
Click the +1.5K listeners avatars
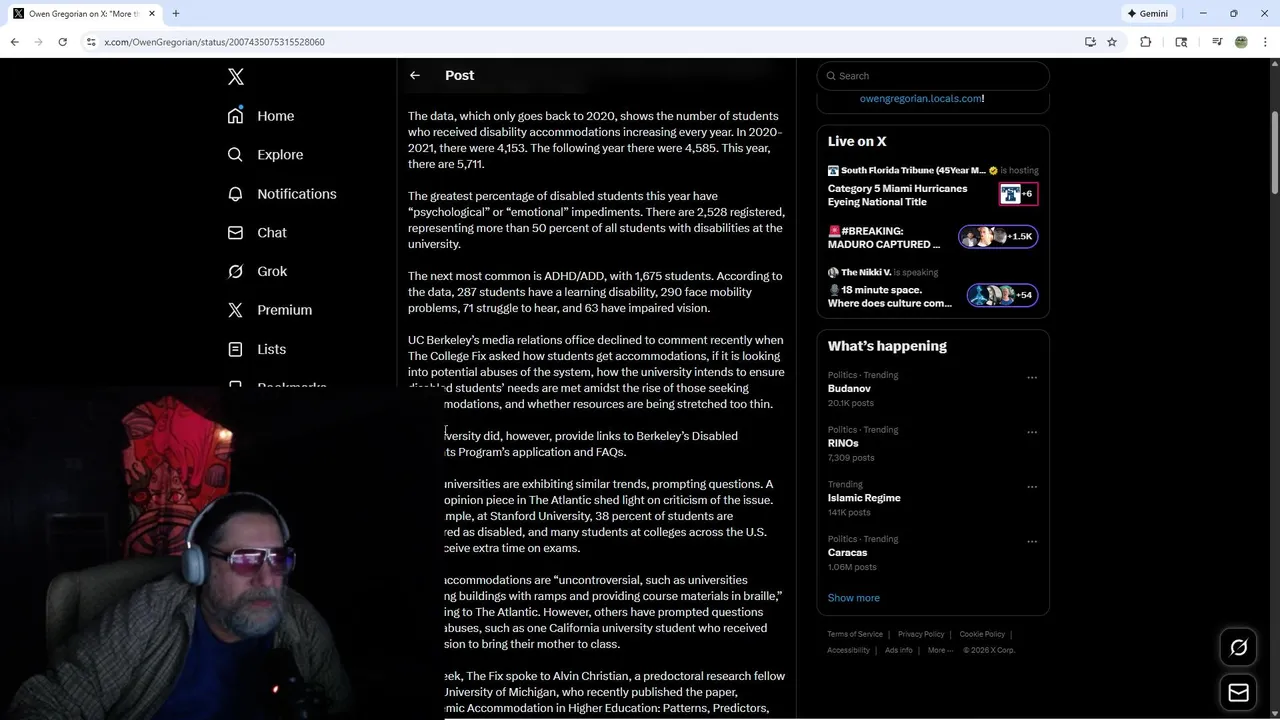coord(997,237)
